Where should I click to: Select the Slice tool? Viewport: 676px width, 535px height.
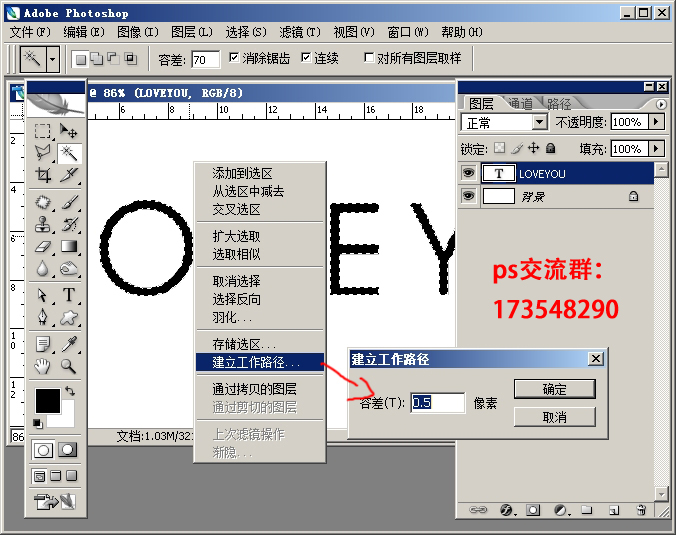click(x=69, y=175)
